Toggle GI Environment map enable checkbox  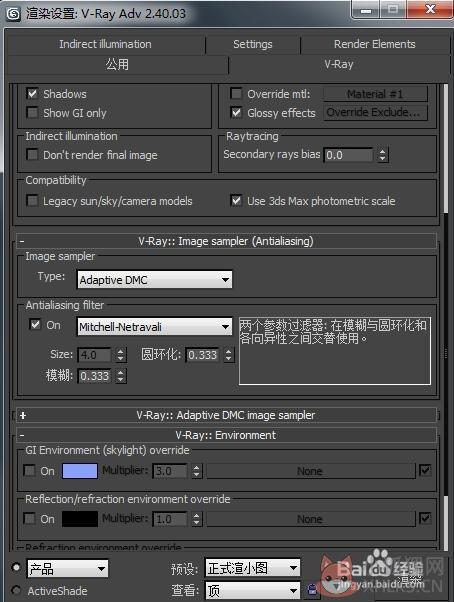(425, 470)
